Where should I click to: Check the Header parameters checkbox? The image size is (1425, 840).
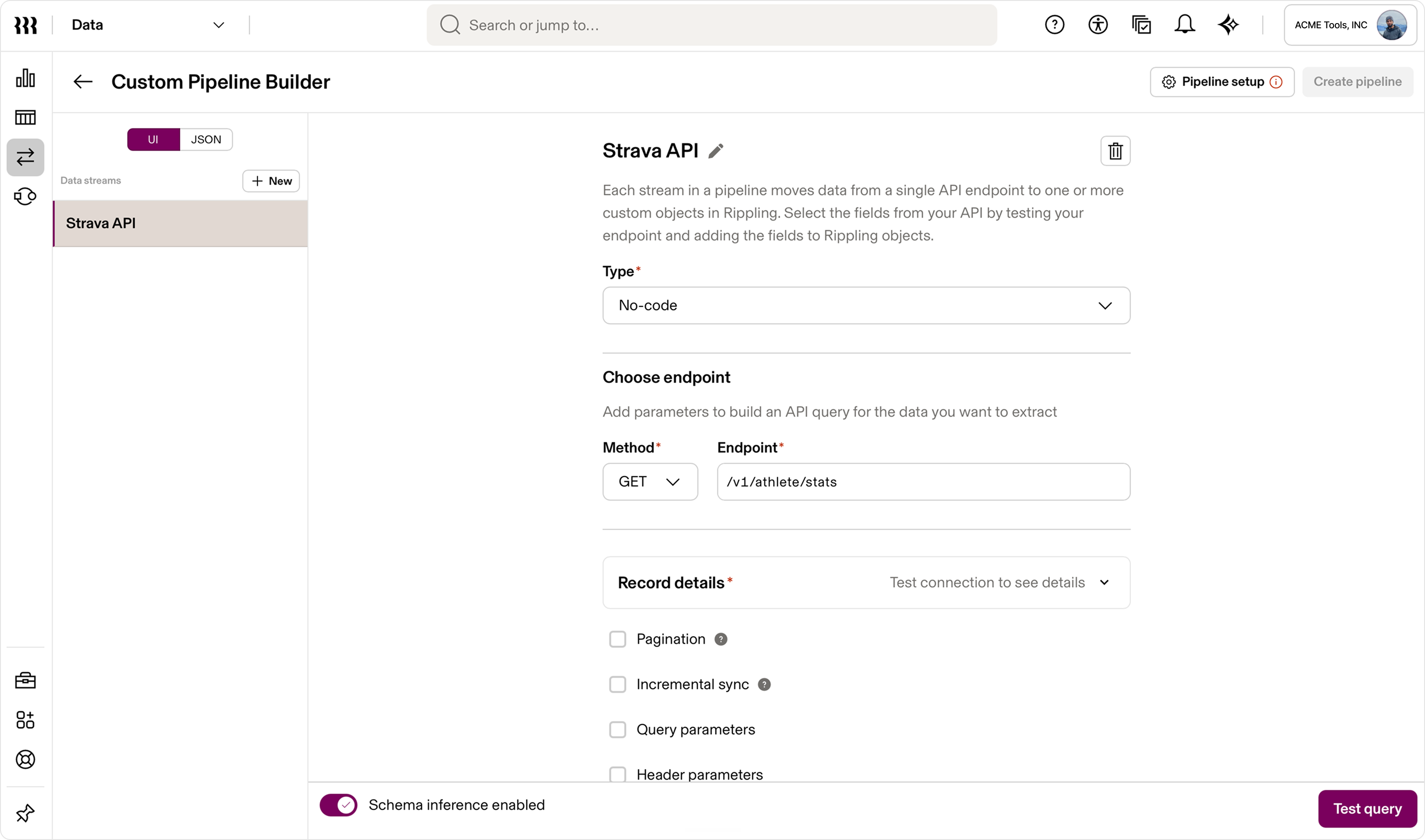point(618,774)
